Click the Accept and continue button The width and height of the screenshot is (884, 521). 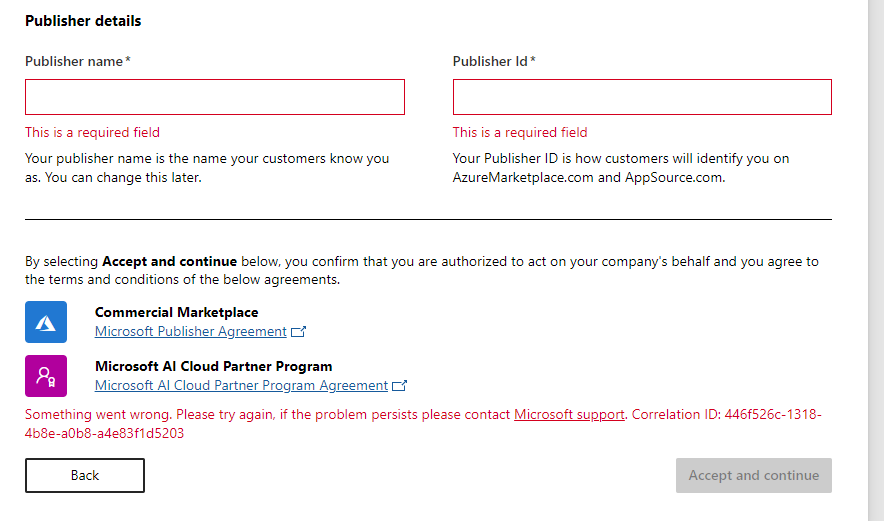coord(754,475)
